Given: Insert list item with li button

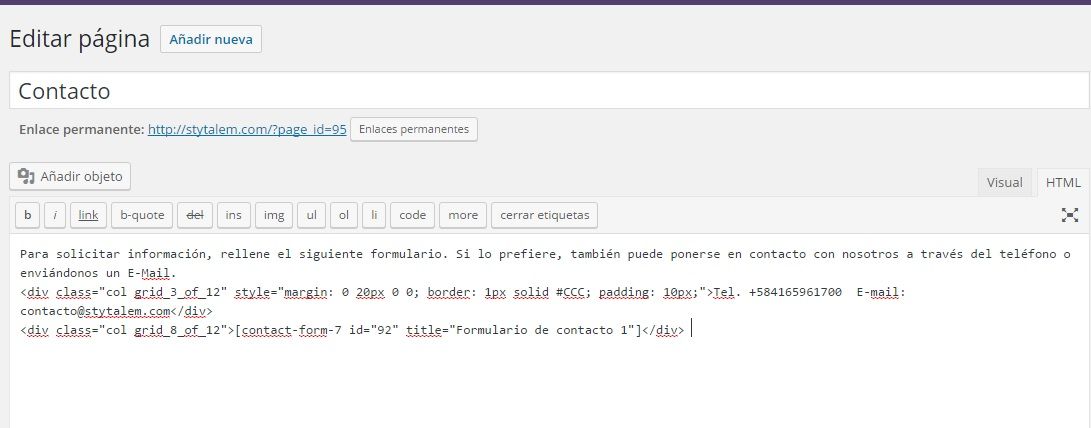Looking at the screenshot, I should click(x=374, y=215).
